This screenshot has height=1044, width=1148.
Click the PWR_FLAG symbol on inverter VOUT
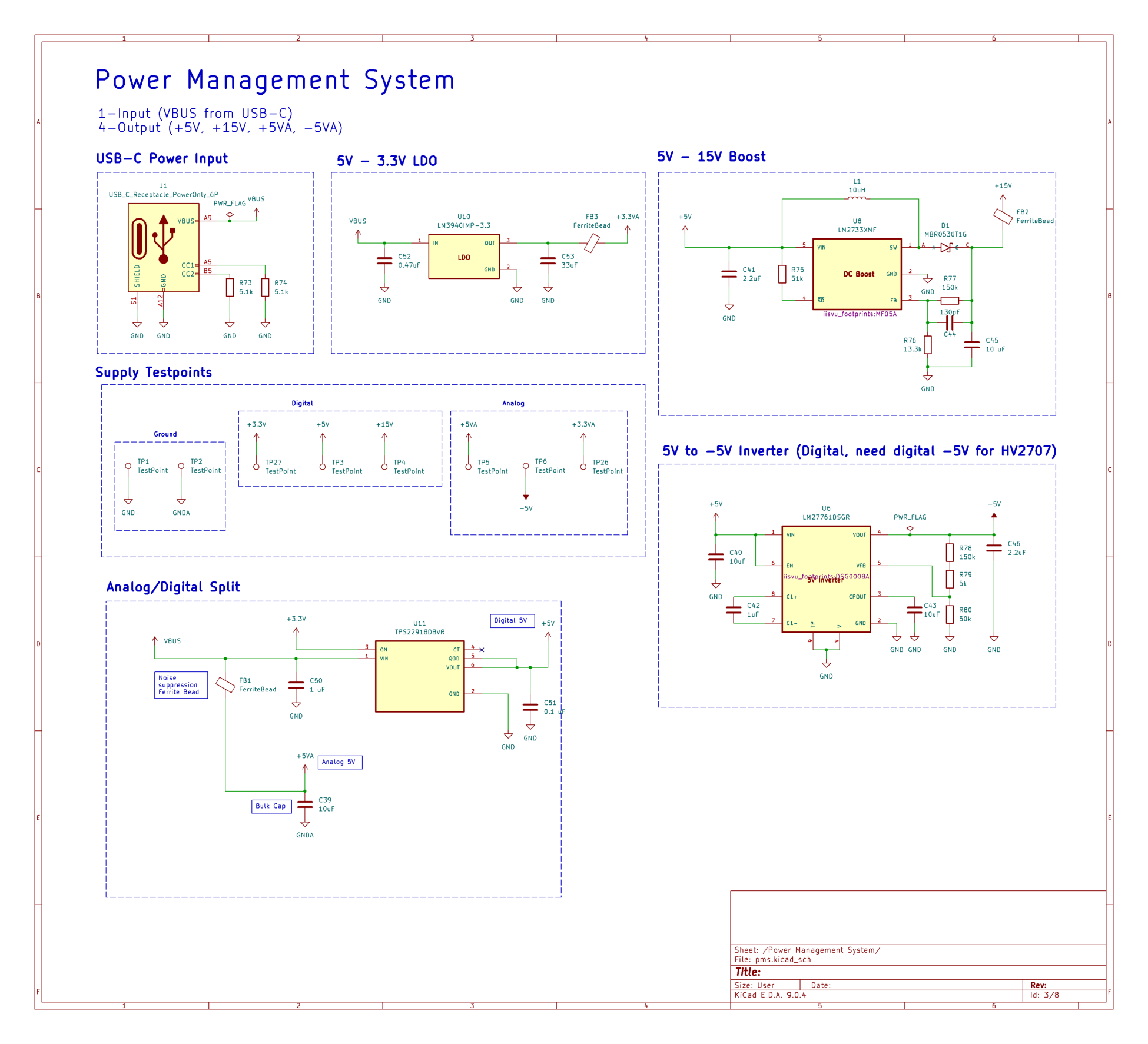(910, 529)
